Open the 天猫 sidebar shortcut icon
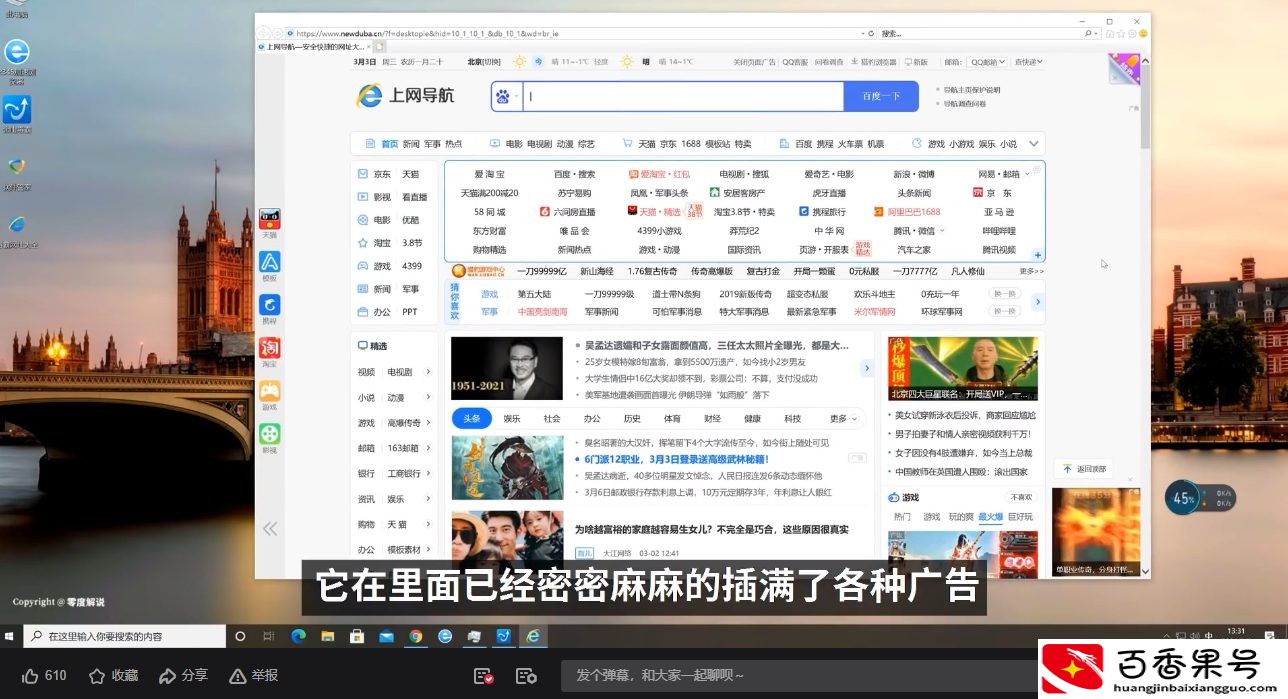1288x699 pixels. [x=270, y=219]
